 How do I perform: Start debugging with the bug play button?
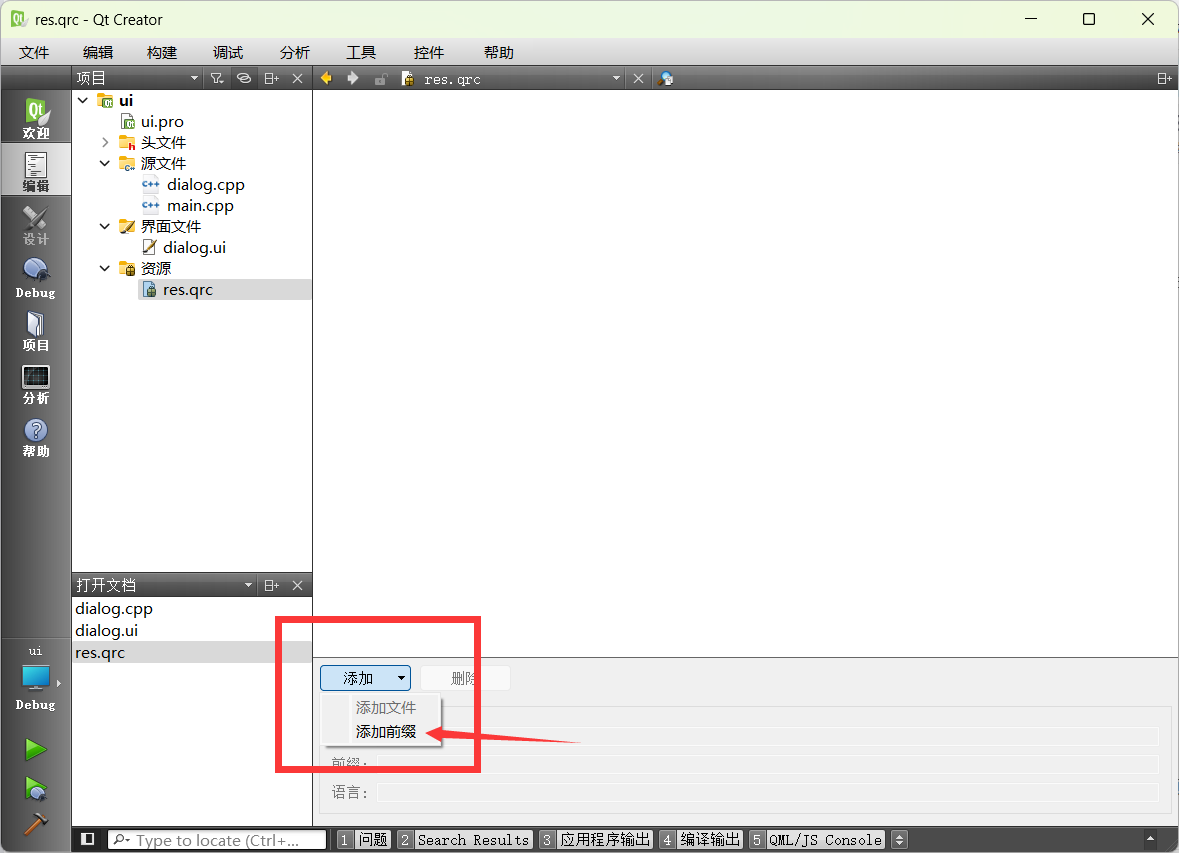pyautogui.click(x=35, y=788)
